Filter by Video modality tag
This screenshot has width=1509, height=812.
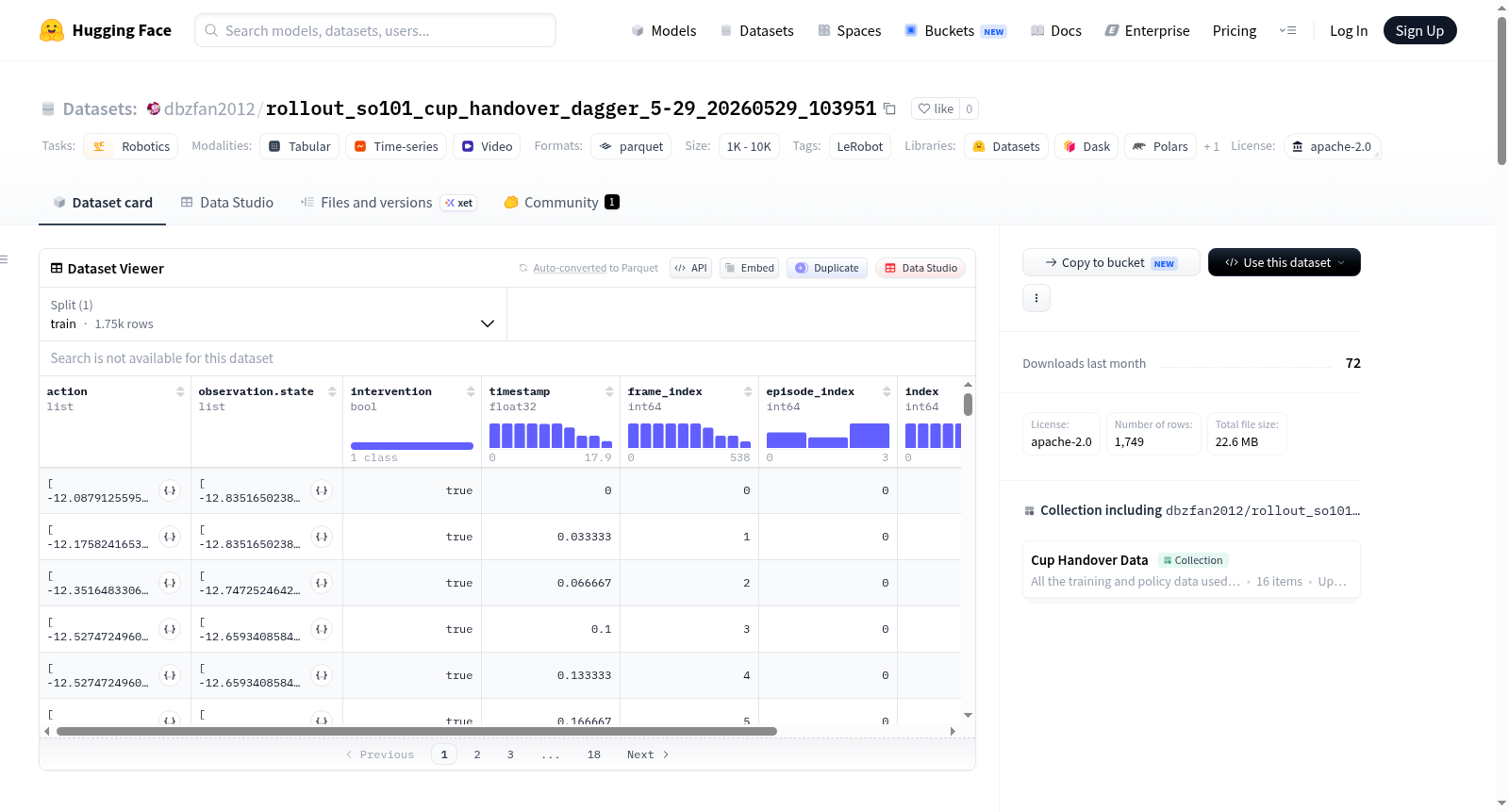click(487, 146)
